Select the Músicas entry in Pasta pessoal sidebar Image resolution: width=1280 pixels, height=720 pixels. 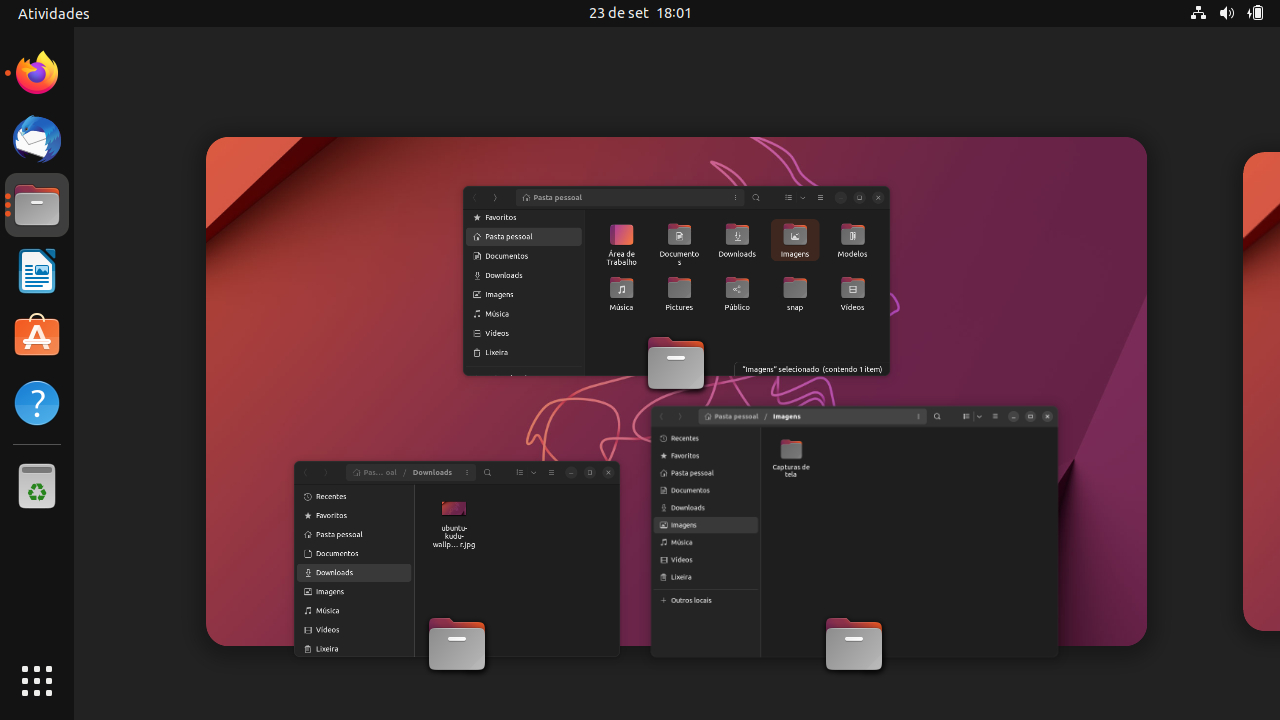click(494, 313)
